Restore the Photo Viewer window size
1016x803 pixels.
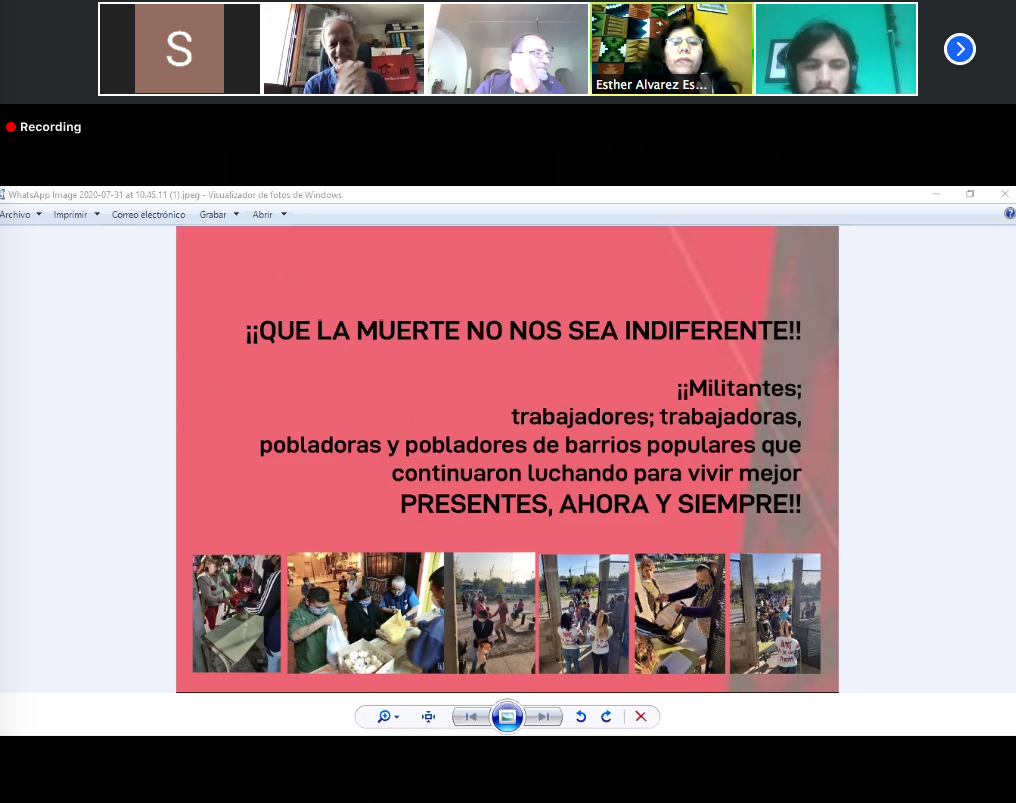click(x=970, y=194)
